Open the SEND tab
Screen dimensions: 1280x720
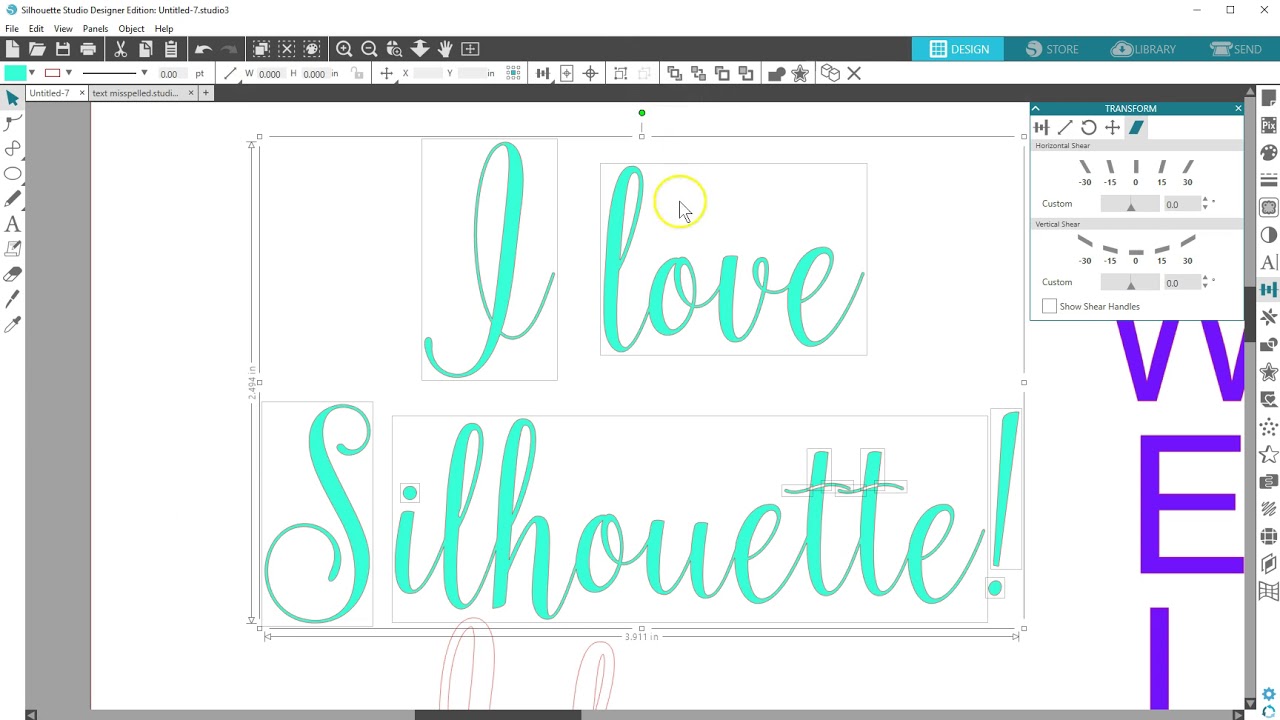tap(1236, 49)
